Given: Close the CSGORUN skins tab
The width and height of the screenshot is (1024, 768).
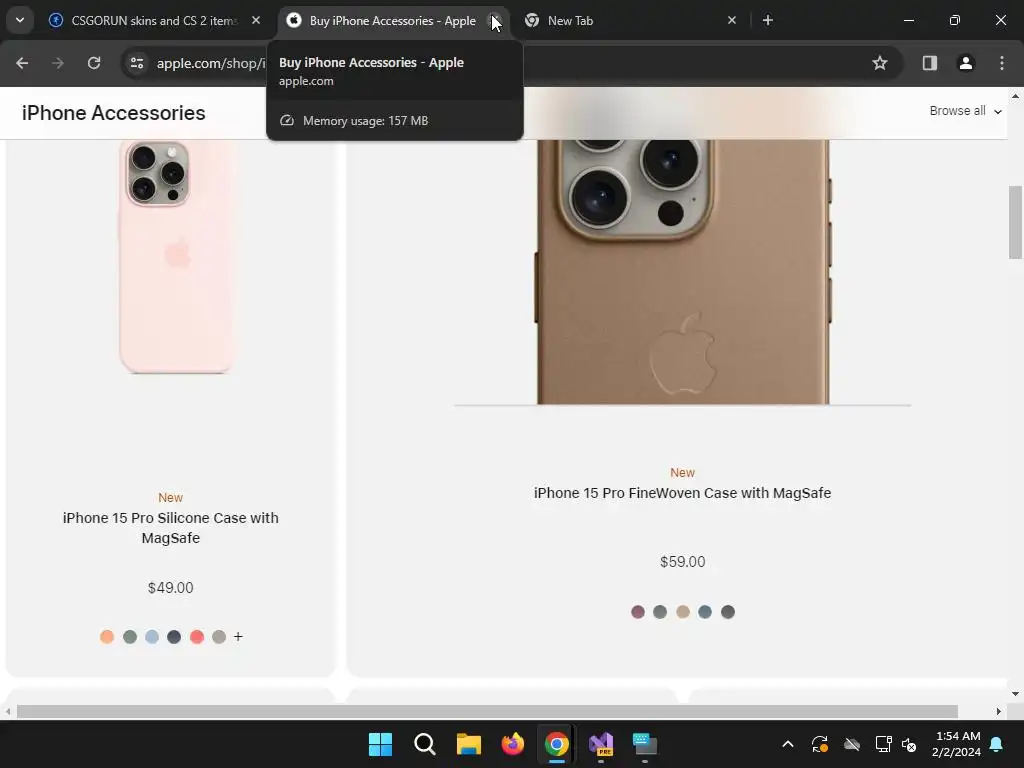Looking at the screenshot, I should 256,20.
